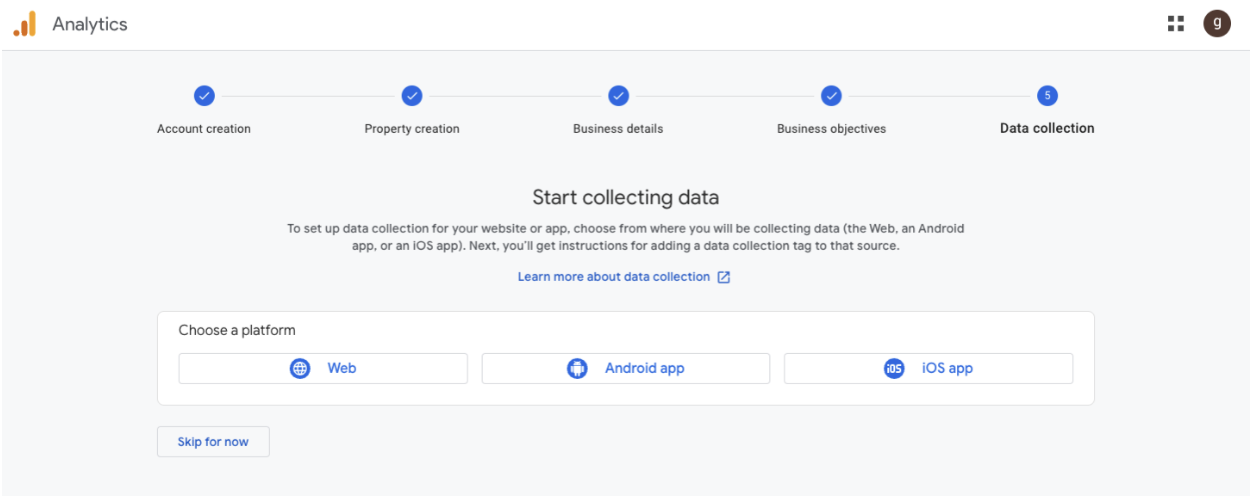The width and height of the screenshot is (1254, 496).
Task: Click the Business details step checkmark
Action: tap(619, 96)
